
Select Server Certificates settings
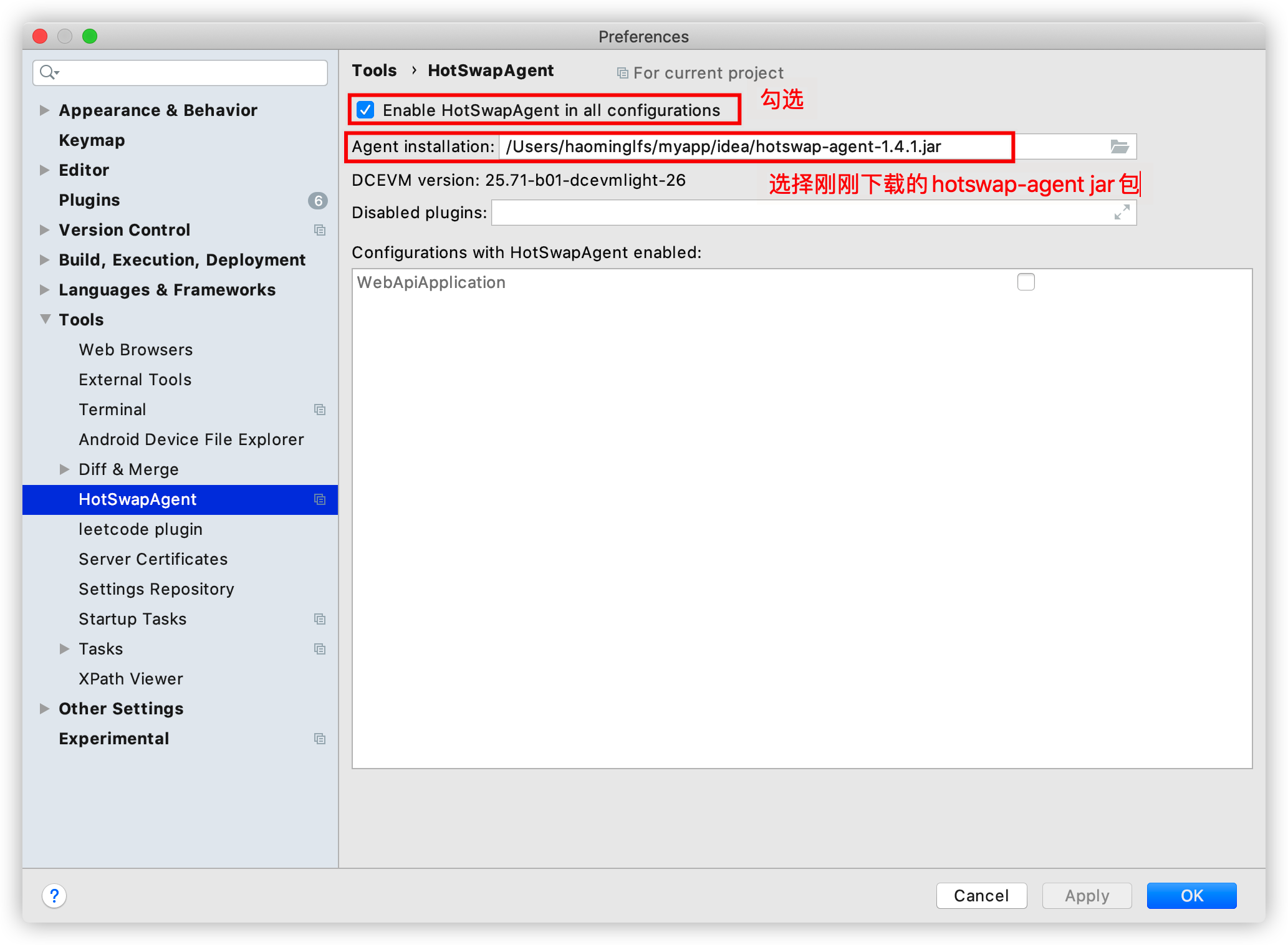[153, 559]
